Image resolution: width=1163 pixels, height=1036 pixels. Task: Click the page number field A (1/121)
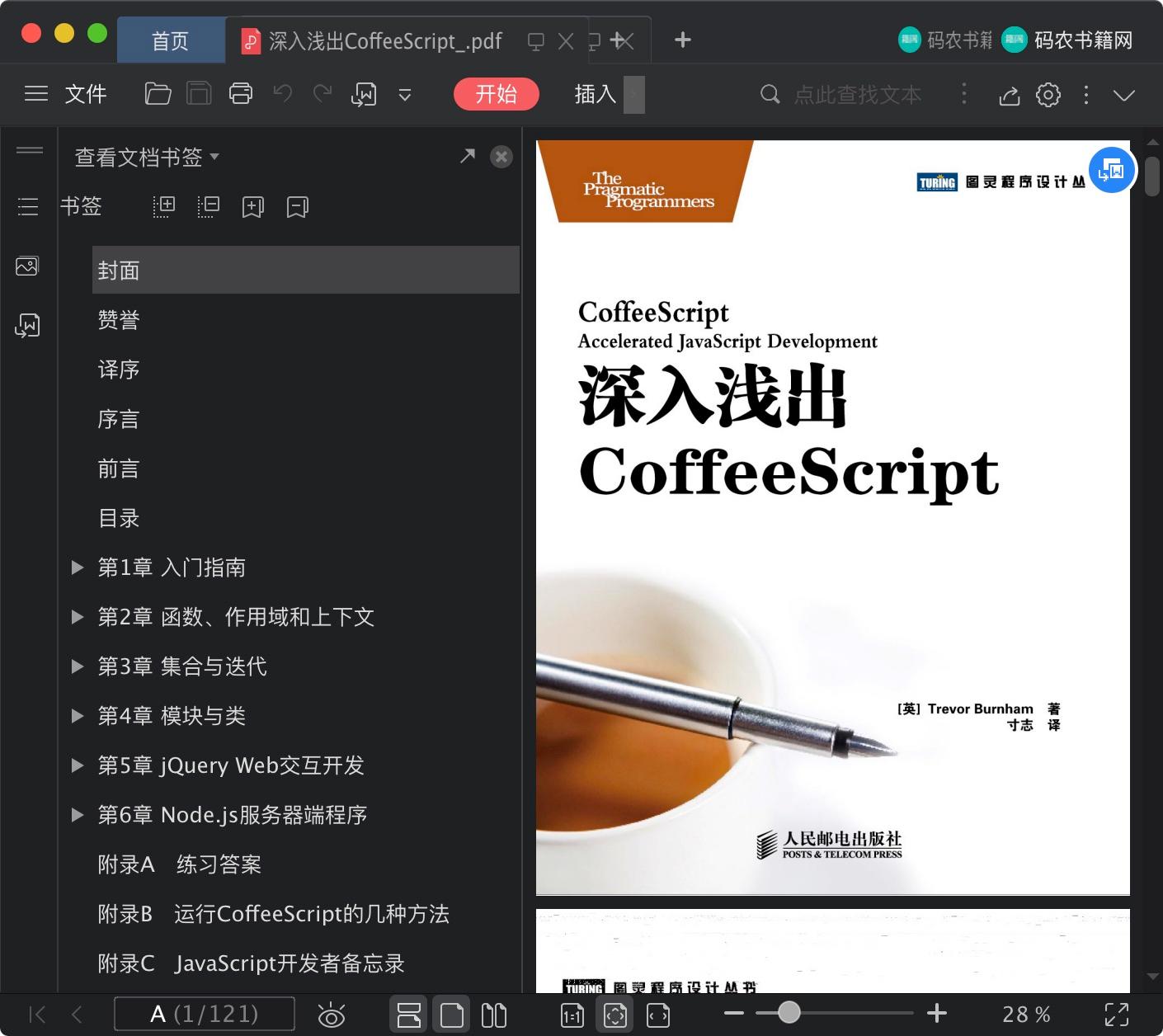point(205,1014)
